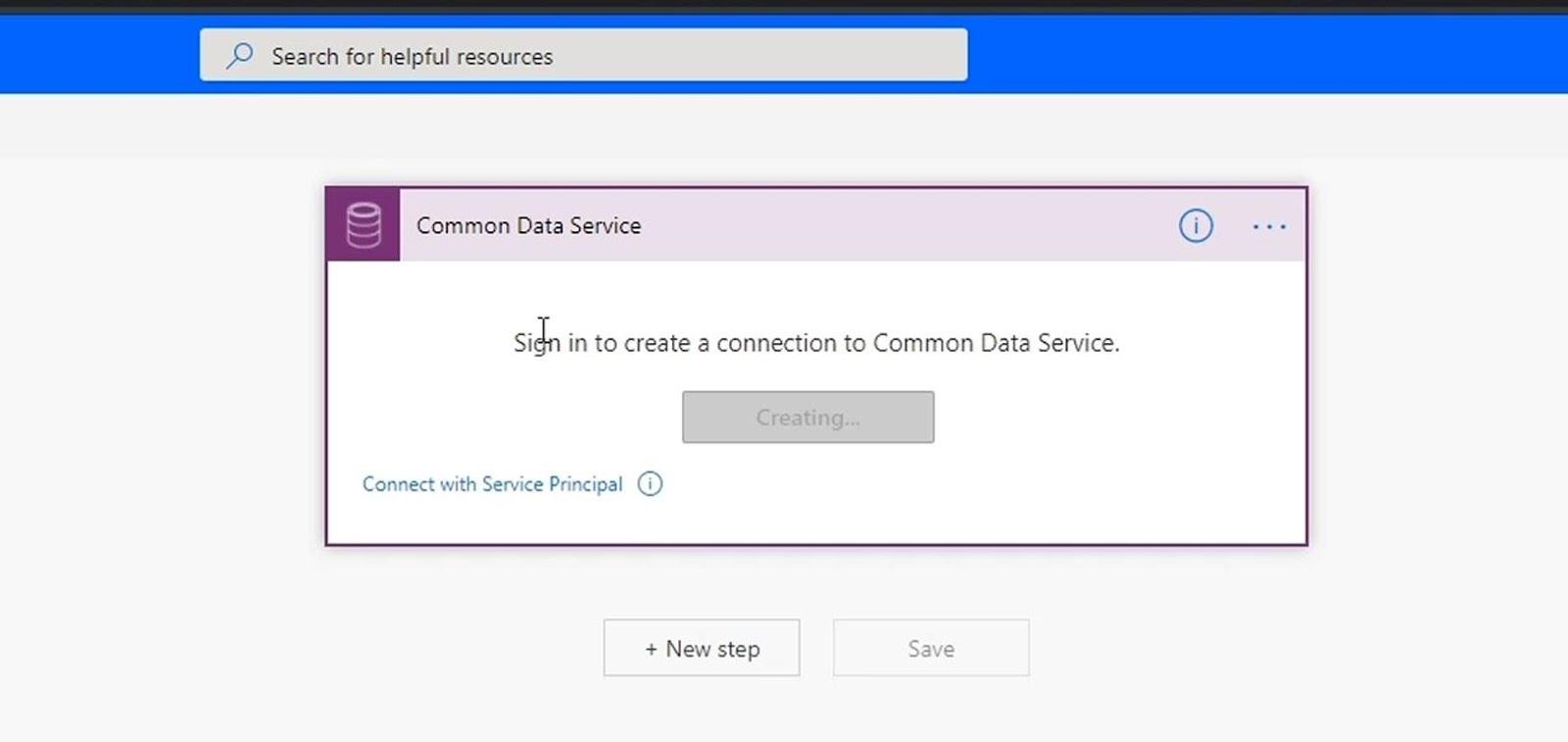Image resolution: width=1568 pixels, height=742 pixels.
Task: Add a step with '+ New step'
Action: [702, 648]
